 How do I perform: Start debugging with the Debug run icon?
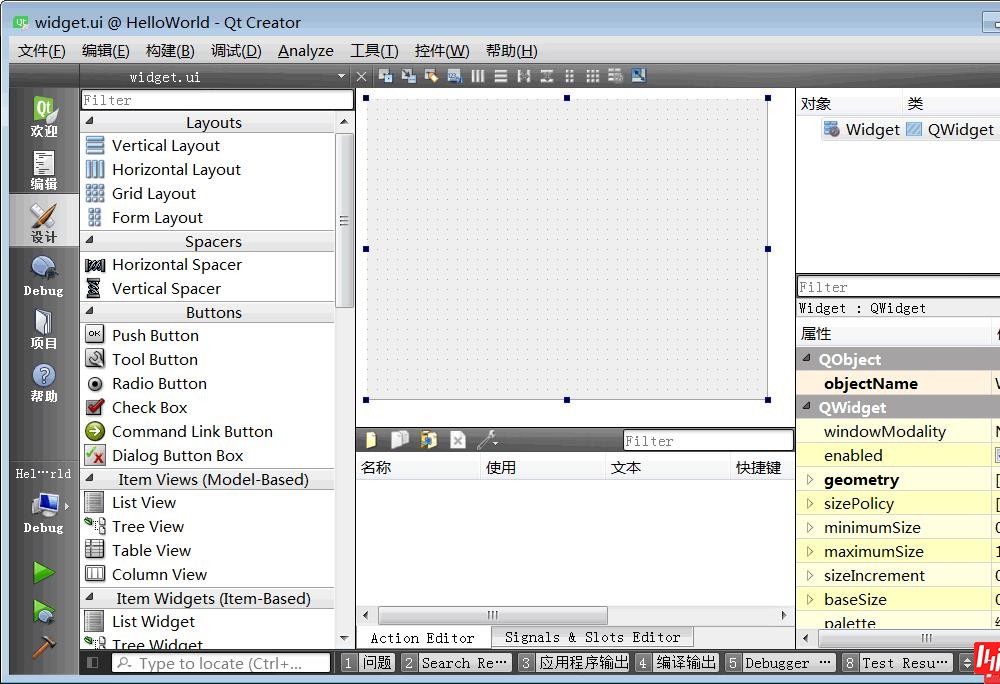pyautogui.click(x=43, y=610)
